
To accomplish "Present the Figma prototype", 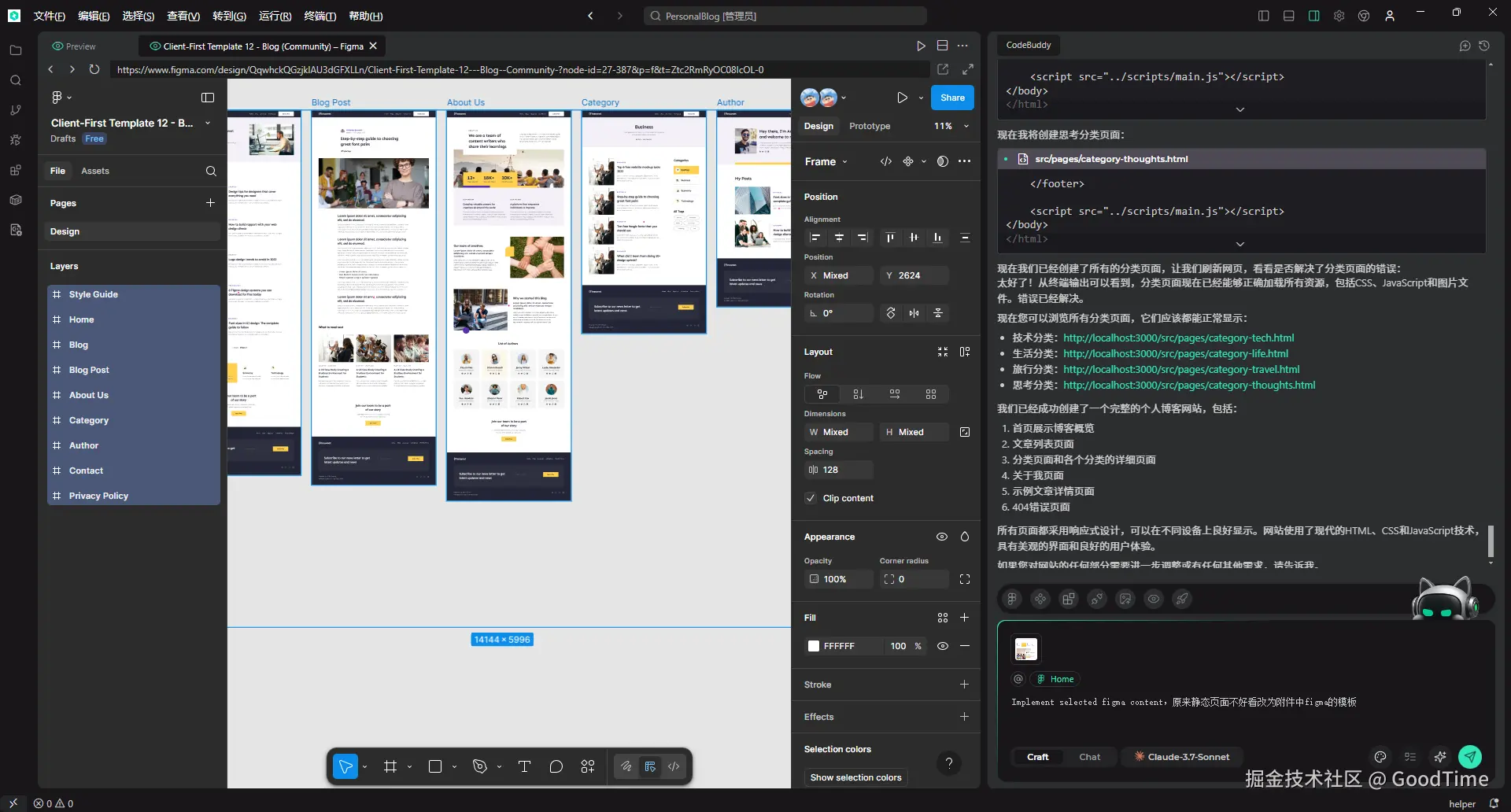I will coord(902,98).
